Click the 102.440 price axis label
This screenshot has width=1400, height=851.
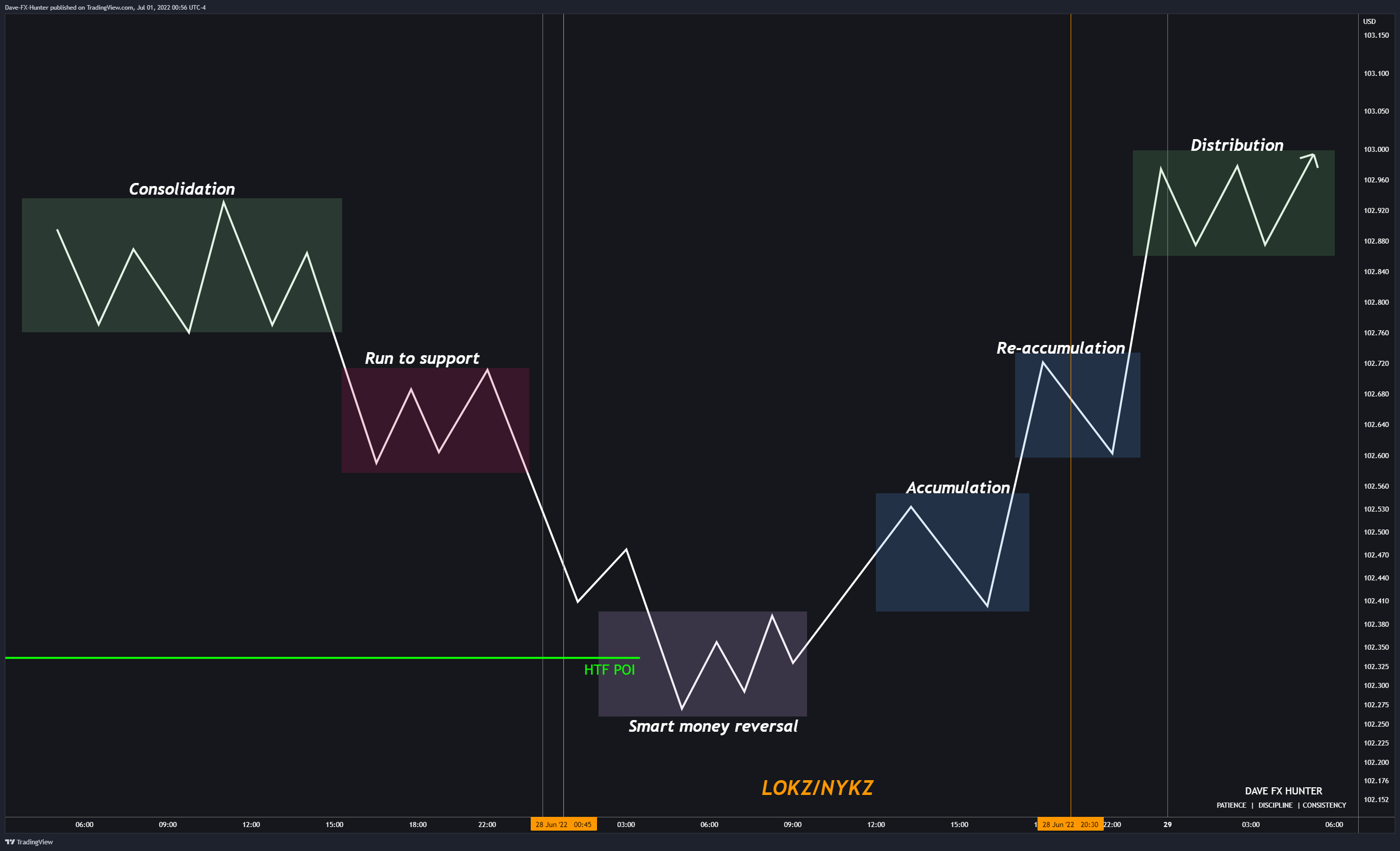click(x=1376, y=578)
